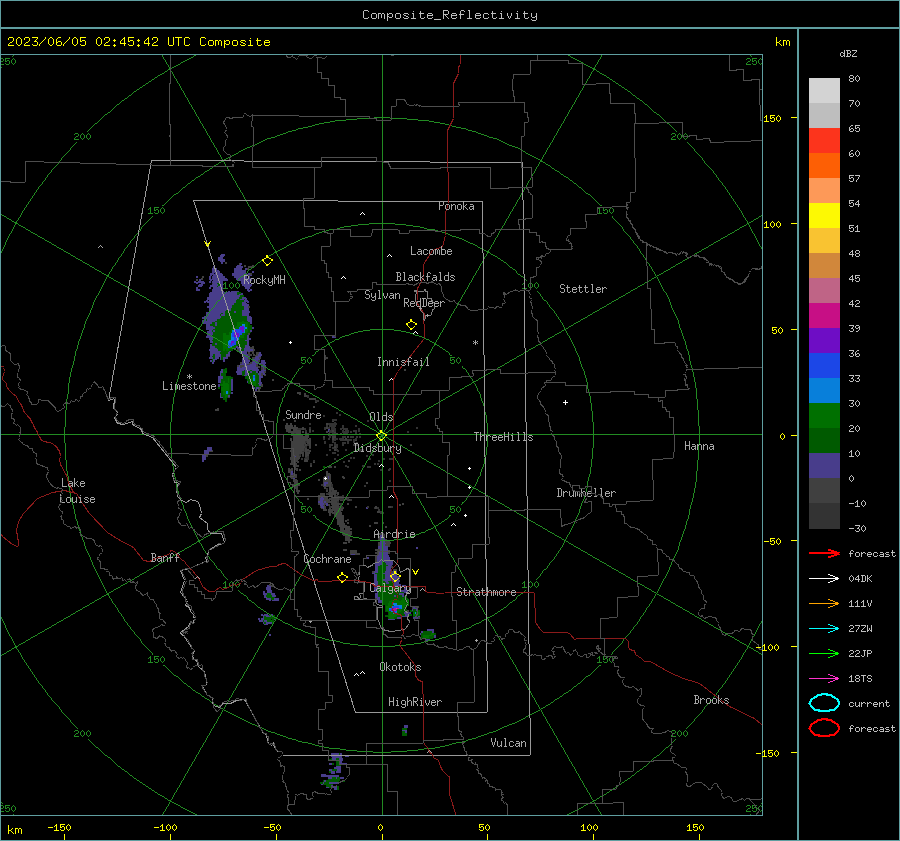Viewport: 900px width, 841px height.
Task: Click the white caret marker below Ponoka
Action: coord(362,214)
